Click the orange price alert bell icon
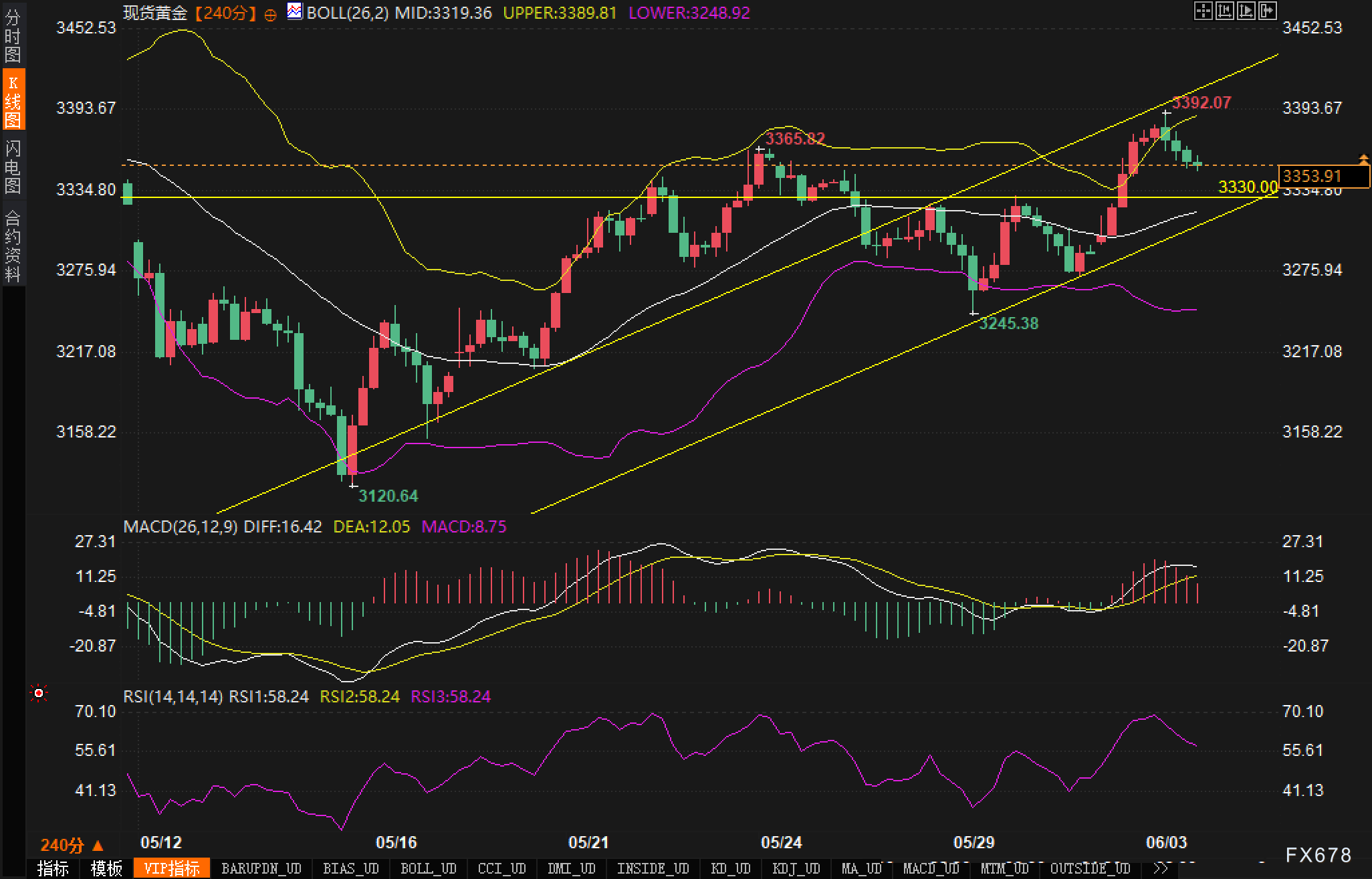The height and width of the screenshot is (879, 1372). coord(1364,159)
